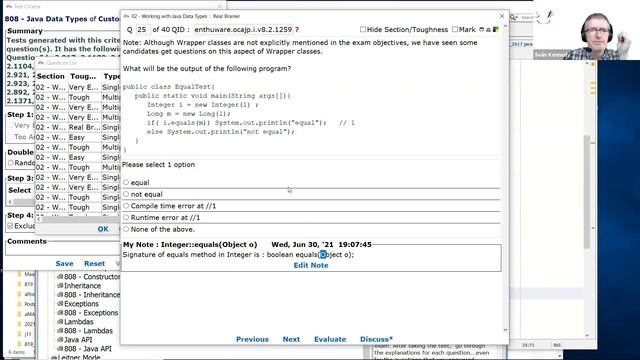Open 'Leitner Mode' tree item
Image resolution: width=640 pixels, height=360 pixels.
click(x=79, y=358)
